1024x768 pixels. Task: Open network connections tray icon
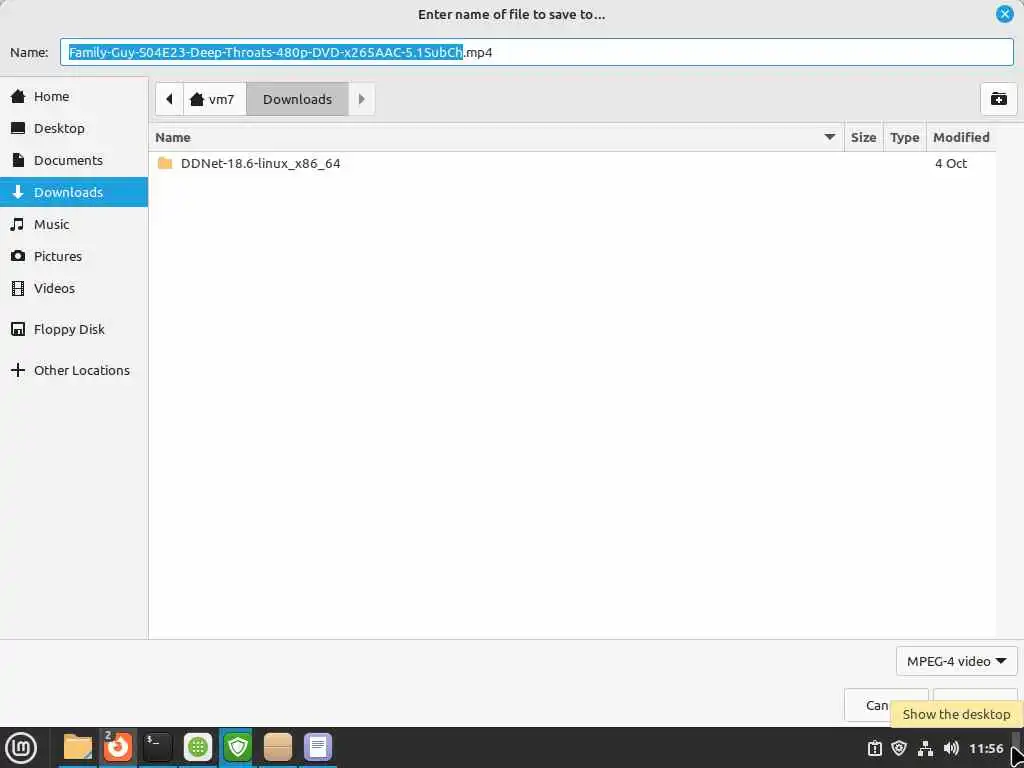coord(925,748)
